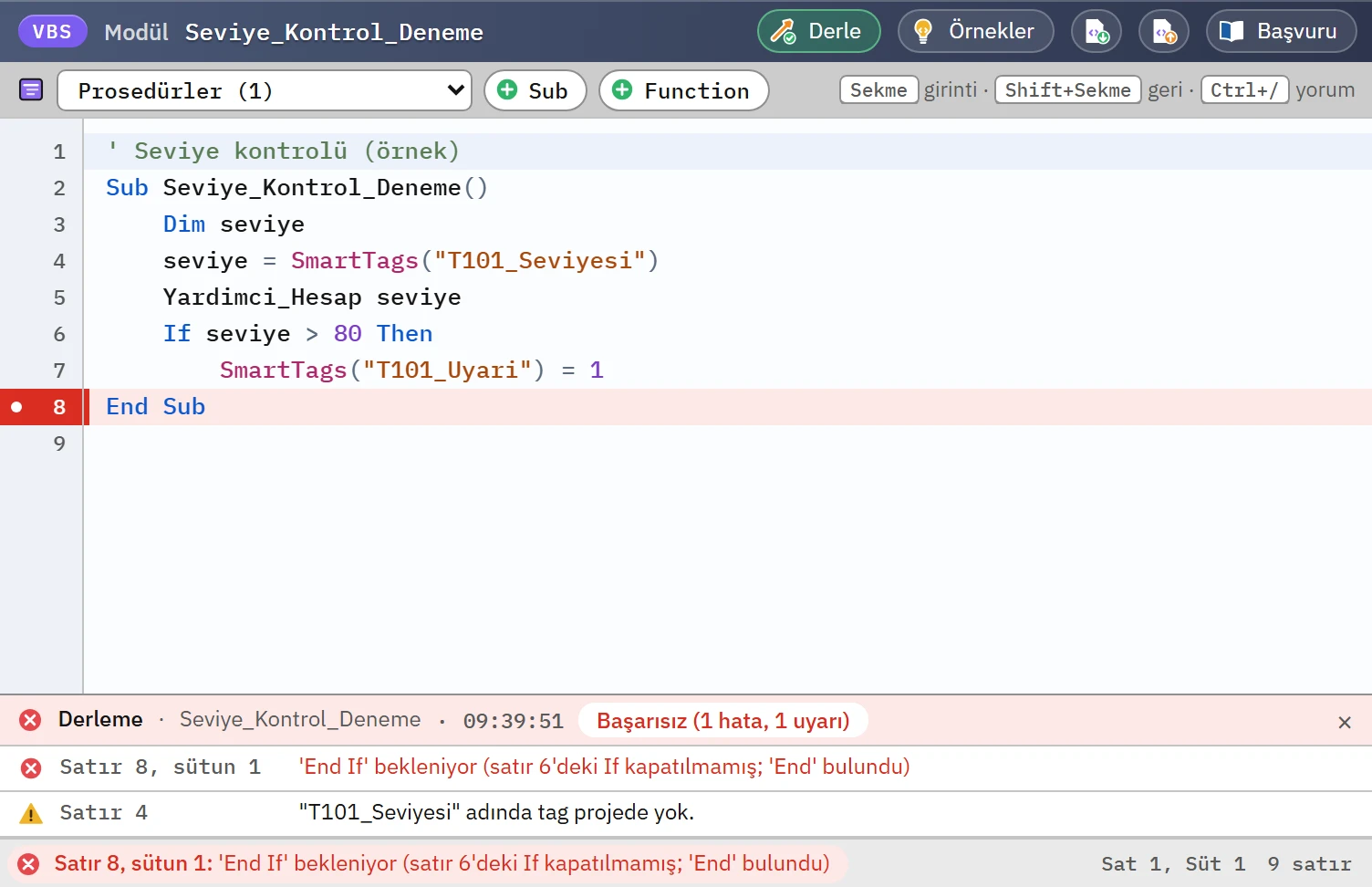Screen dimensions: 1372x887
Task: Click the empty line 9 in the editor
Action: (728, 443)
